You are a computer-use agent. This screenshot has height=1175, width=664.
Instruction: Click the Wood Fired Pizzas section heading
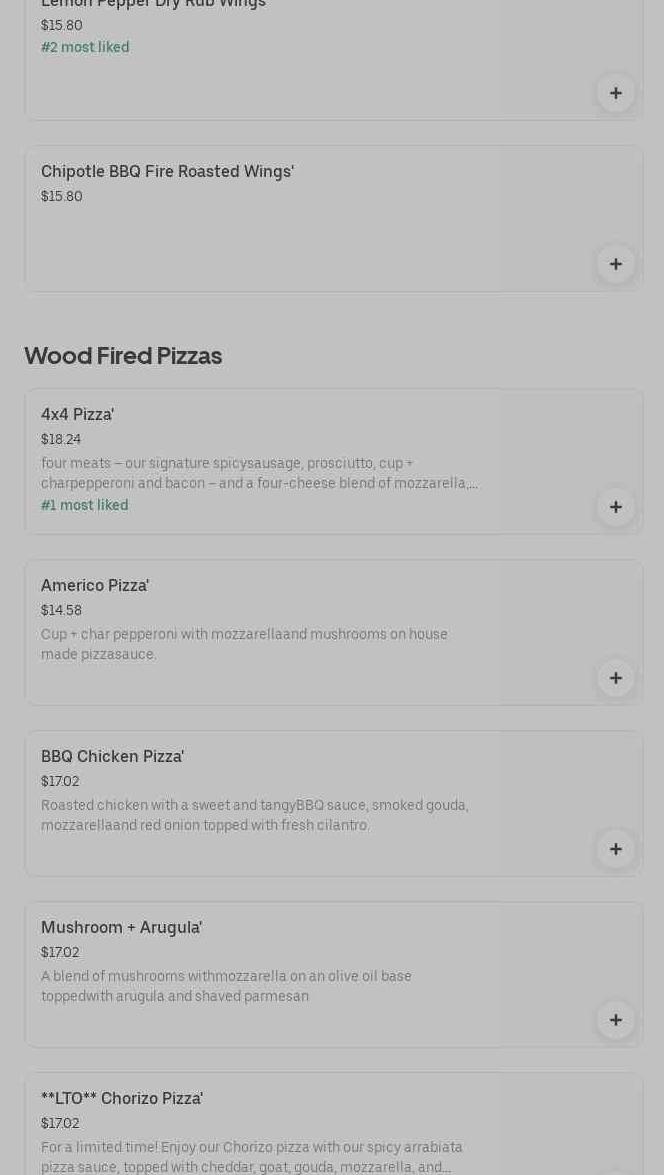pos(123,355)
